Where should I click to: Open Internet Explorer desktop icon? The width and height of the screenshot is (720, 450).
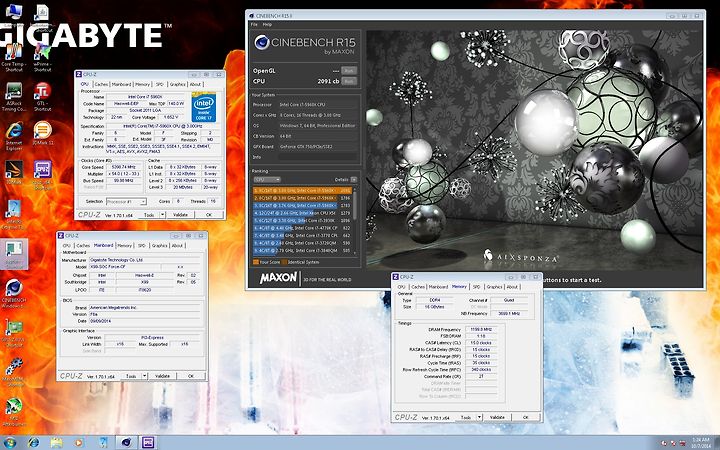[x=14, y=136]
